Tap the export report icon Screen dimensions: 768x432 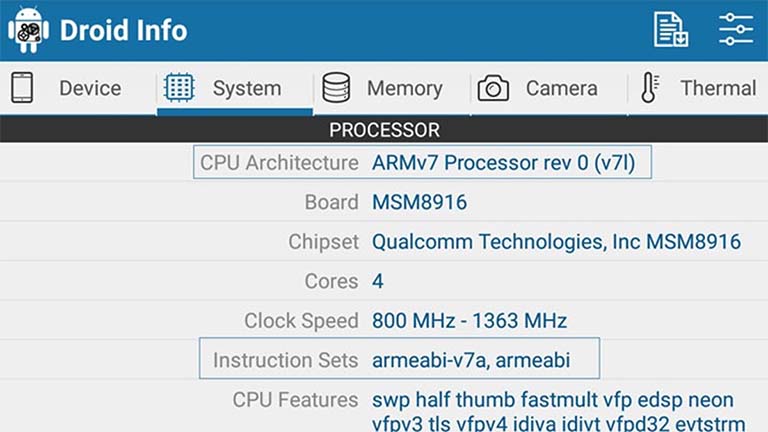tap(670, 29)
